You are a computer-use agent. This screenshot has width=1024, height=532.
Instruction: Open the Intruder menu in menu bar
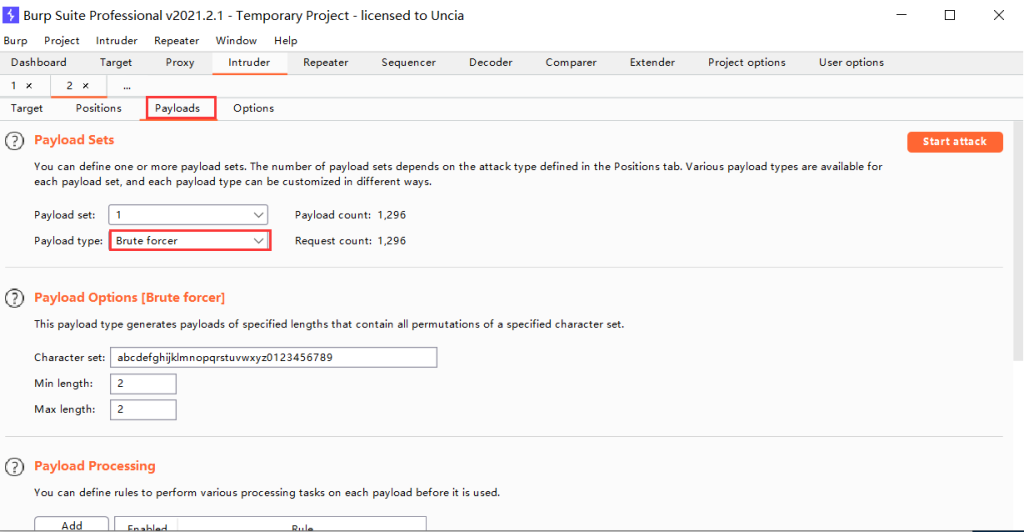[117, 41]
